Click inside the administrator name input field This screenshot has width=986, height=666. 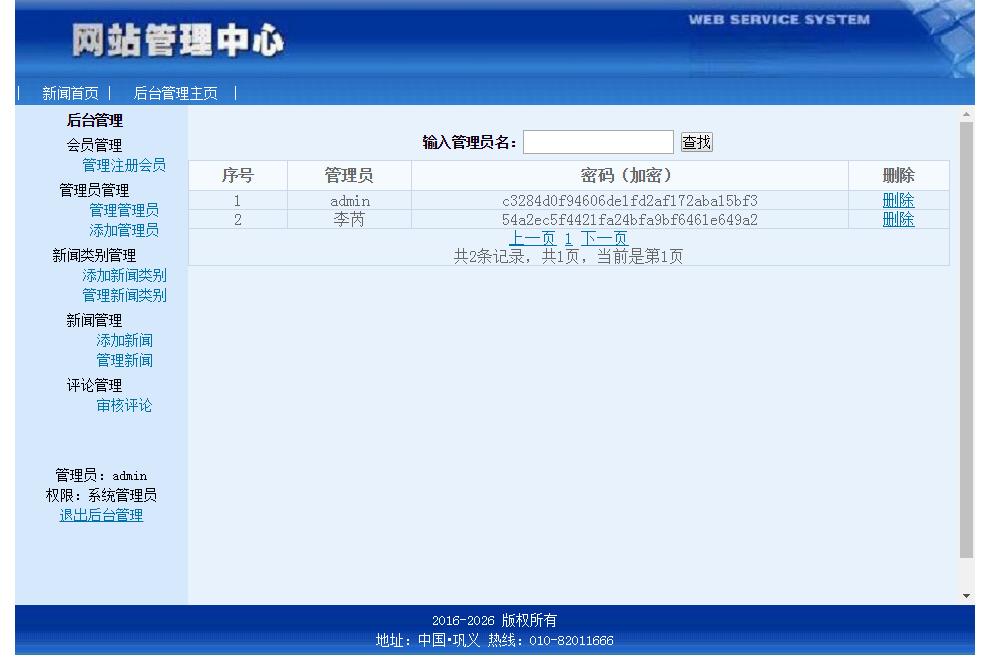pyautogui.click(x=598, y=141)
